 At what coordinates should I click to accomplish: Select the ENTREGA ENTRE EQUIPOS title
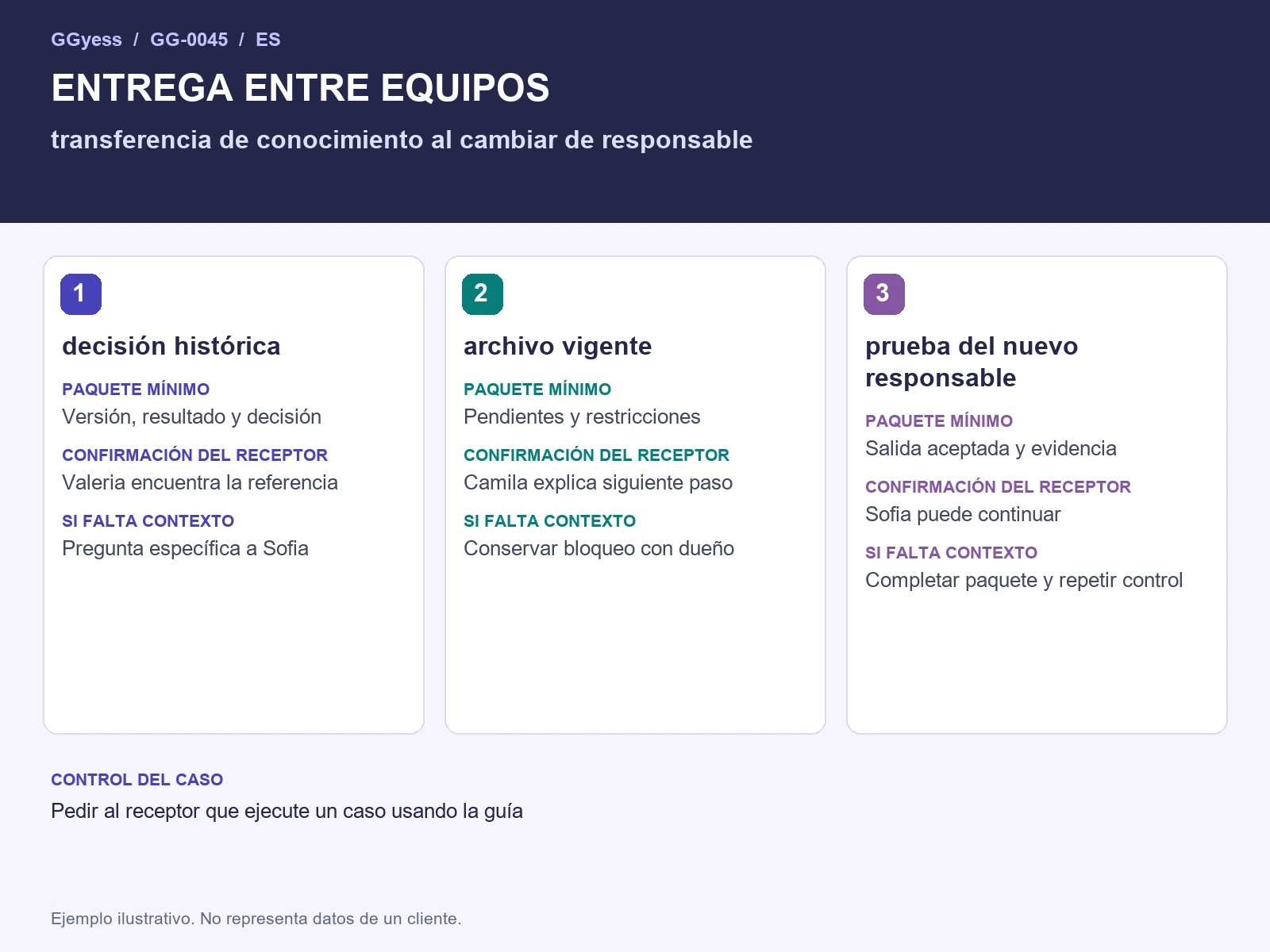(300, 88)
